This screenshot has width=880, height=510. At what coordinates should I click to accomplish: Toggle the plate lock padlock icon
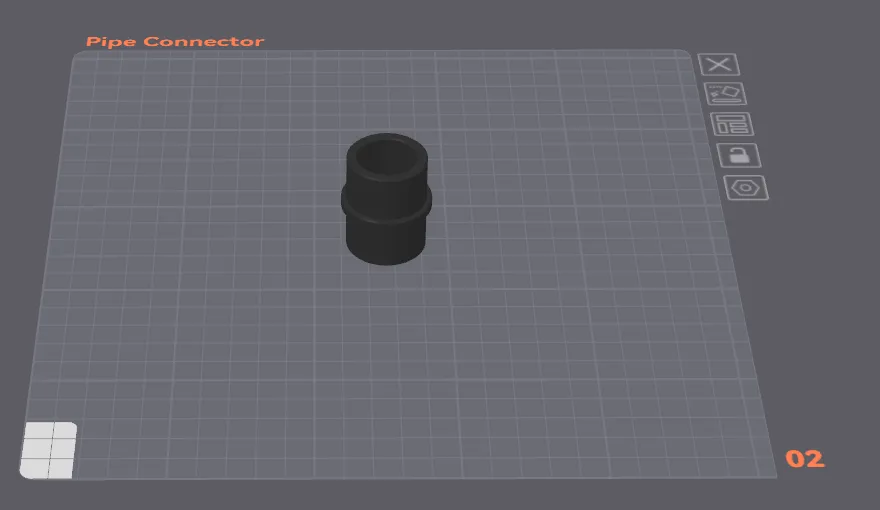click(x=738, y=155)
